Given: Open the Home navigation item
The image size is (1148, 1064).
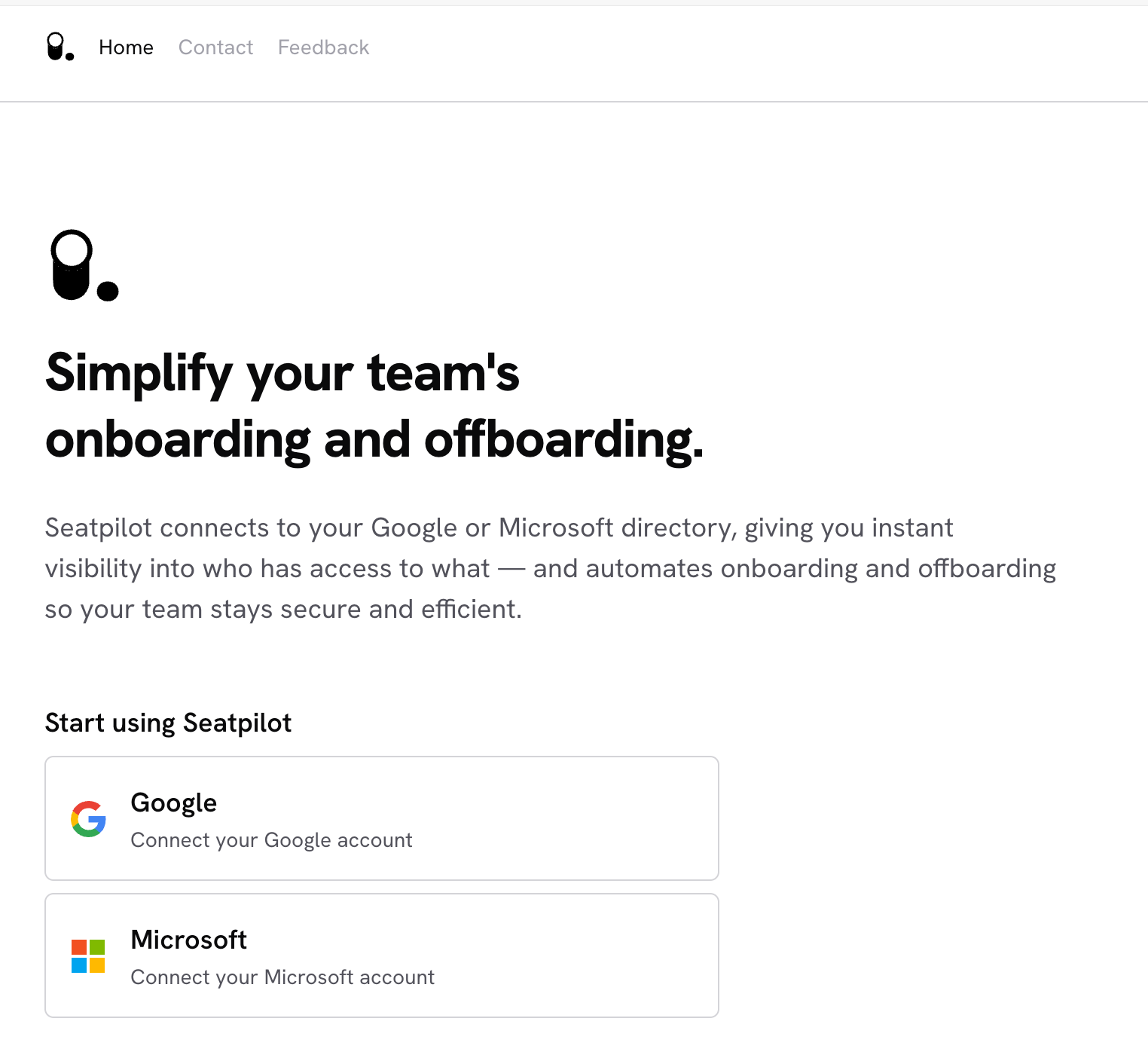Looking at the screenshot, I should point(126,47).
